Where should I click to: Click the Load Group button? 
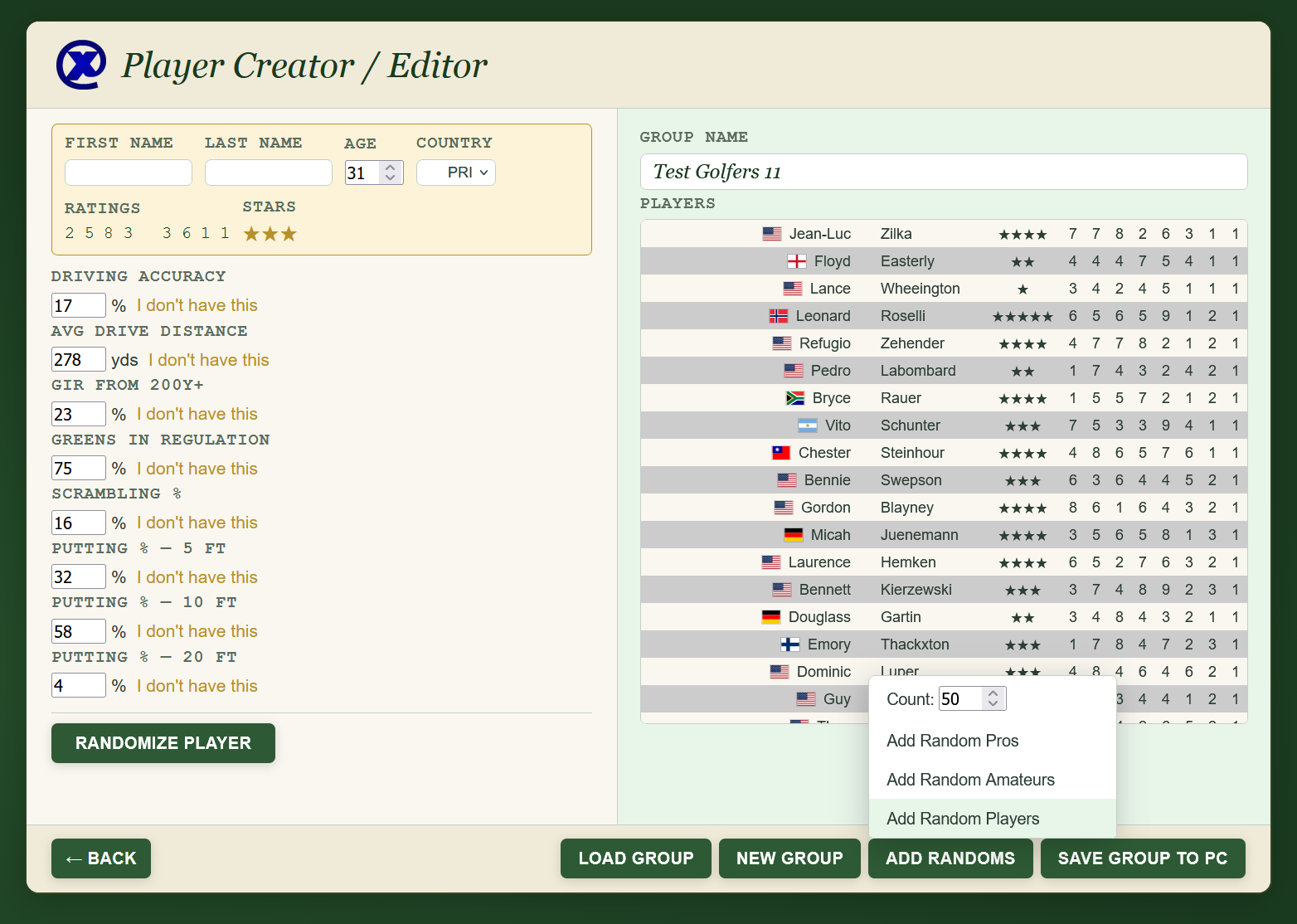tap(636, 858)
